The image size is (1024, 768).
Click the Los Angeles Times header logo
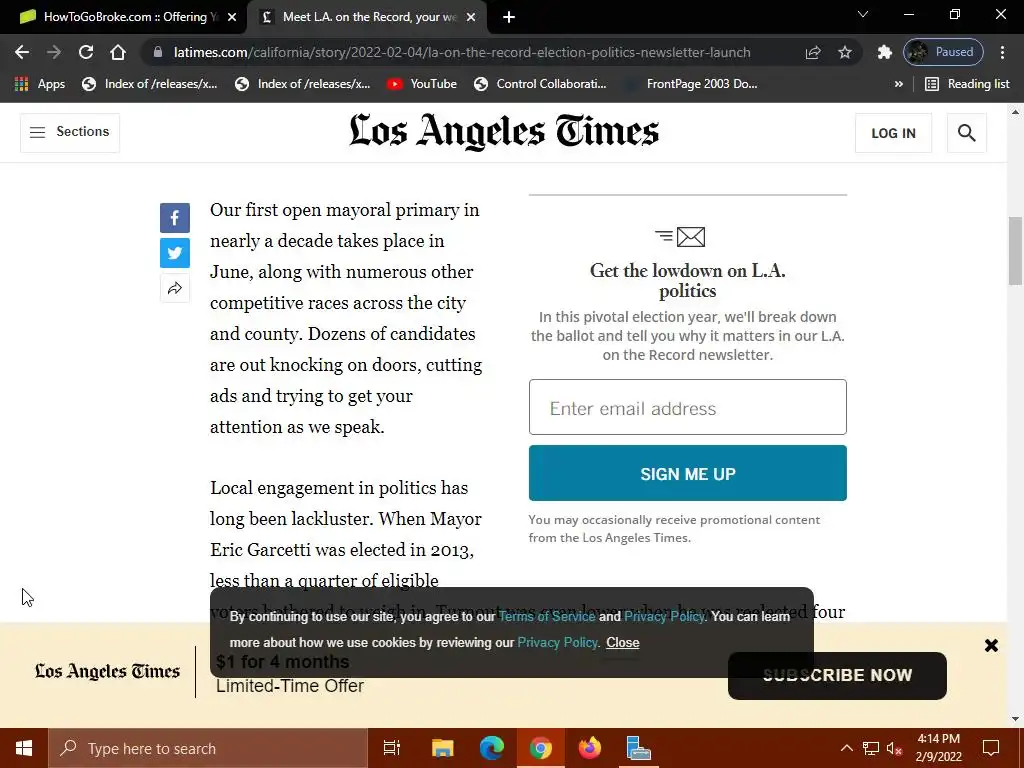point(504,131)
